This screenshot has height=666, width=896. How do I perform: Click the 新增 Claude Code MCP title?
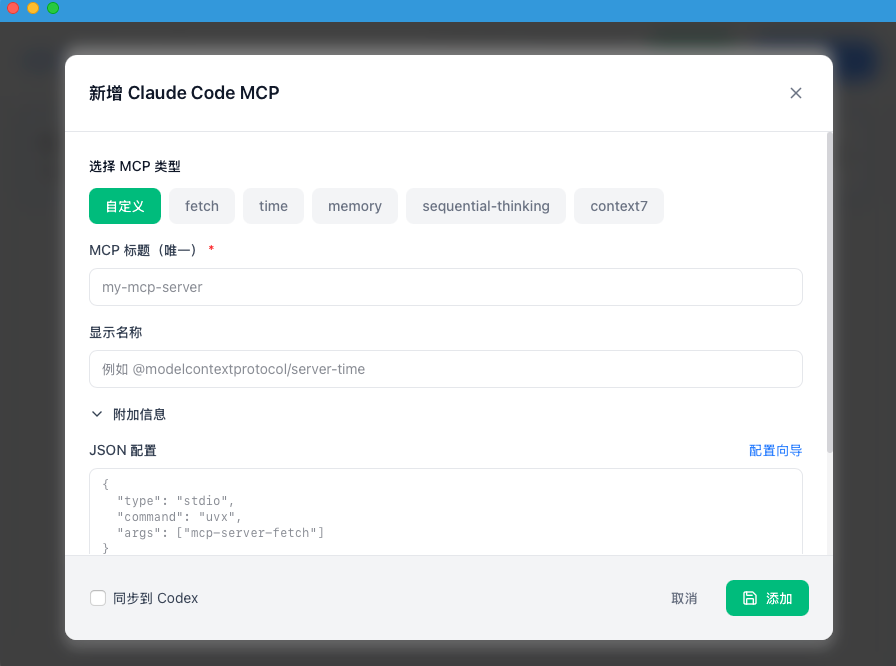coord(184,93)
